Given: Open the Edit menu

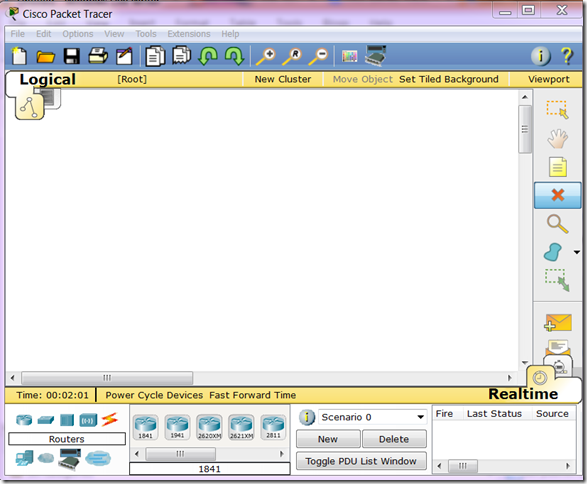Looking at the screenshot, I should click(x=43, y=34).
